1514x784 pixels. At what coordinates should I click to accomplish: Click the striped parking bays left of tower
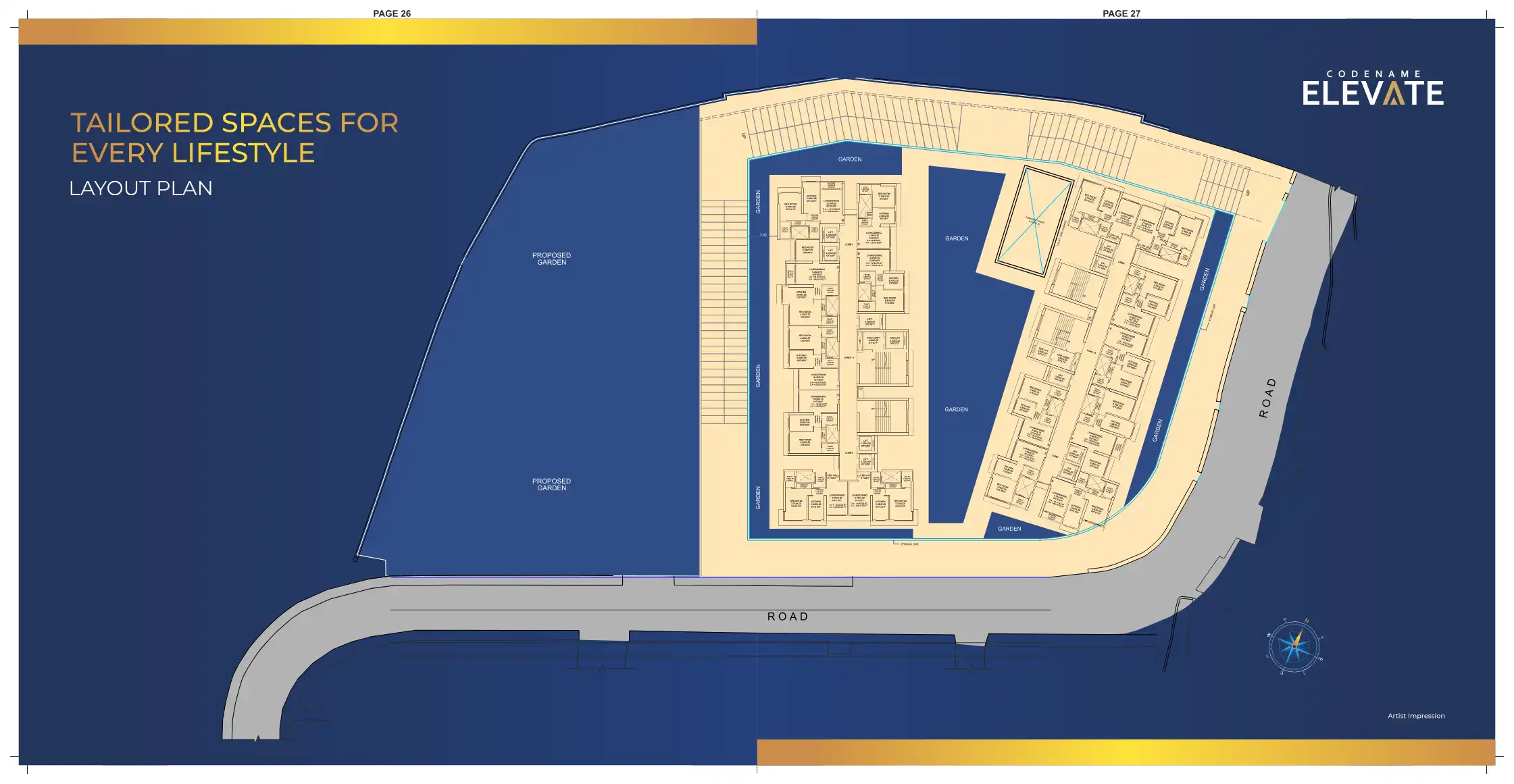pos(724,311)
